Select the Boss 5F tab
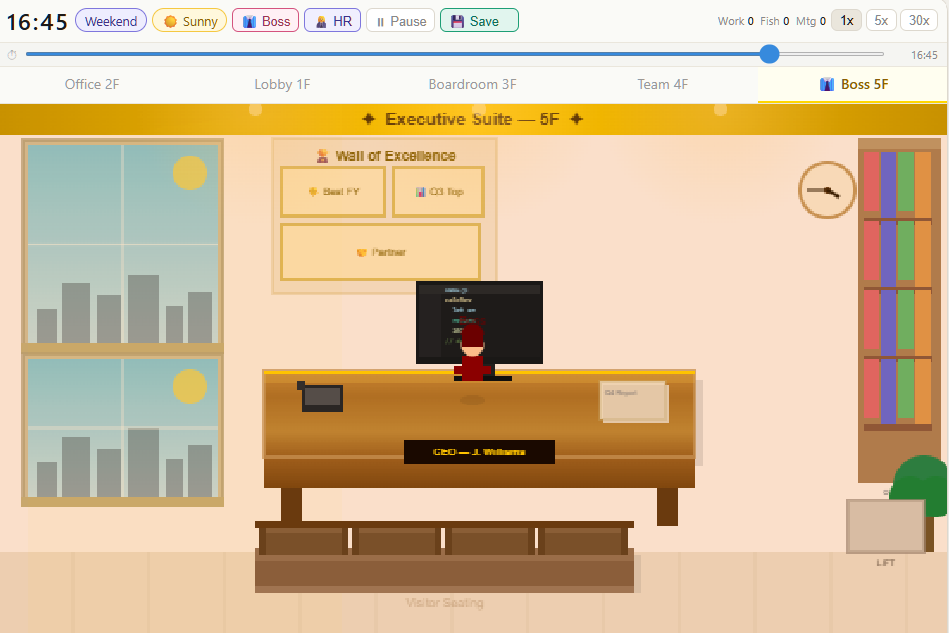 click(853, 84)
